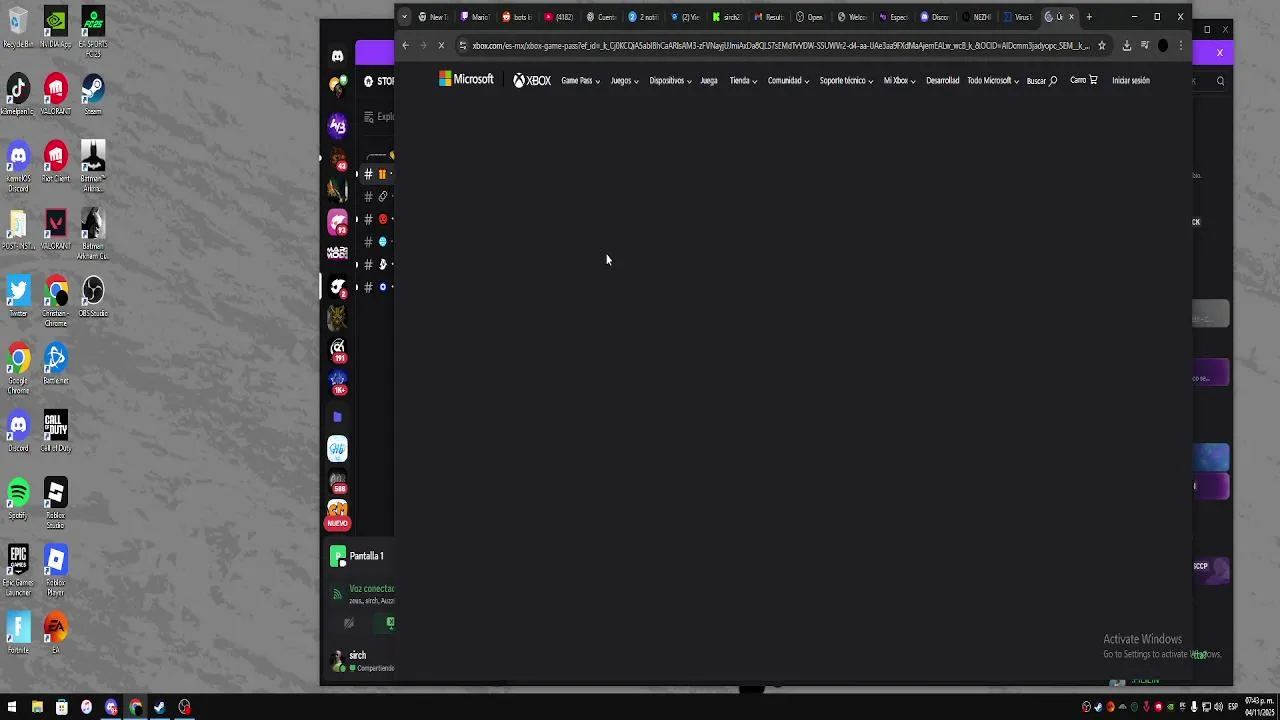Open the Fortnite desktop shortcut
Screen dimensions: 1280x720
pyautogui.click(x=18, y=633)
